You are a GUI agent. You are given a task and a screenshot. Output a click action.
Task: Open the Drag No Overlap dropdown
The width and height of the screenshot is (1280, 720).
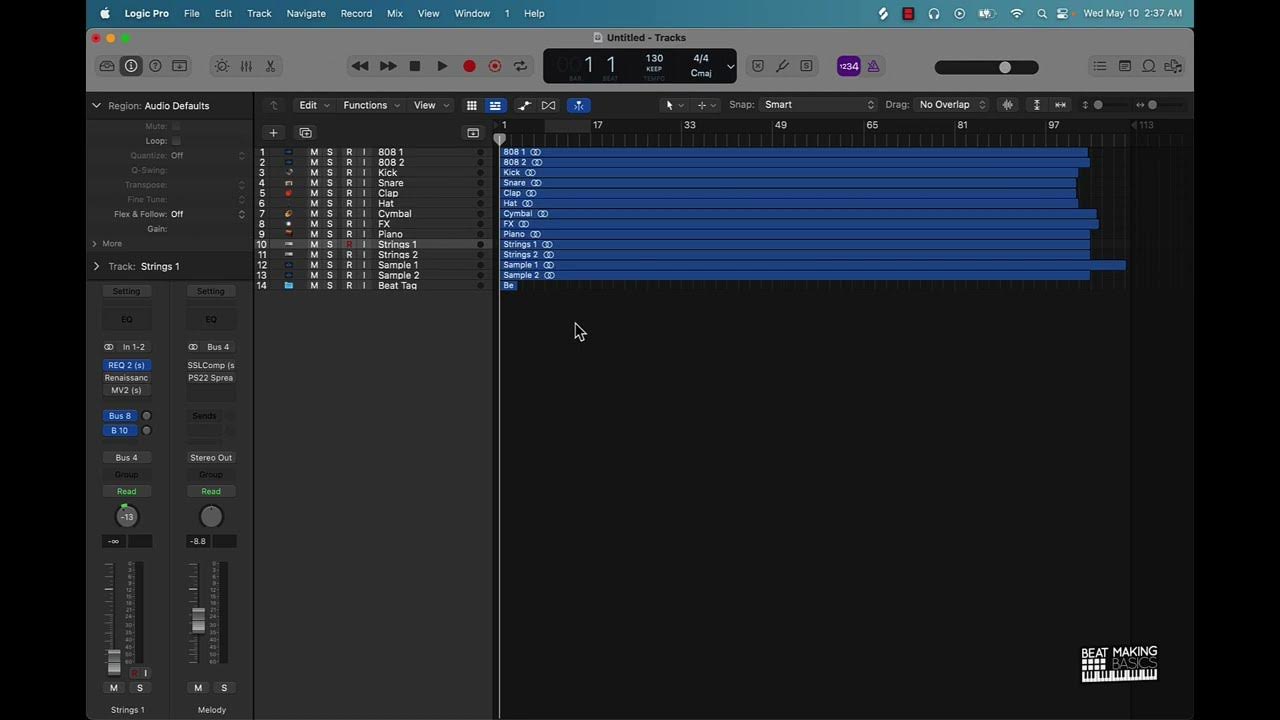point(952,105)
